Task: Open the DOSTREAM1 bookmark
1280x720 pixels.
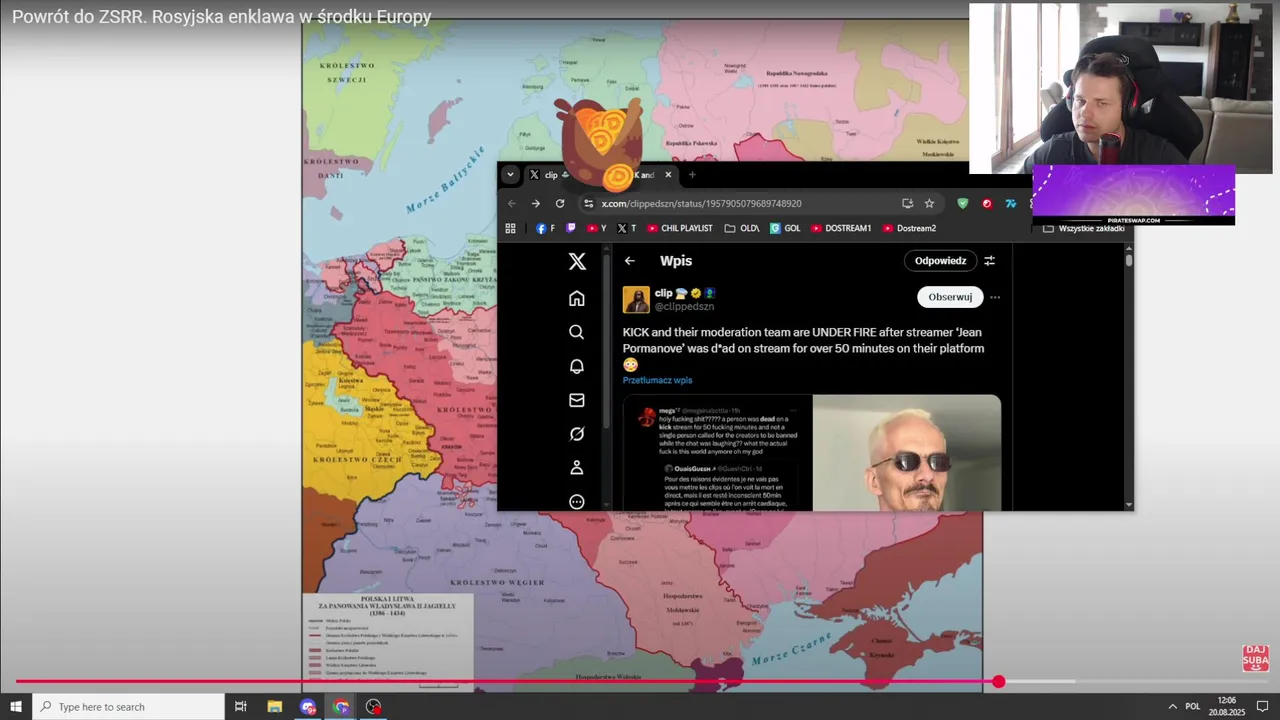Action: (841, 228)
